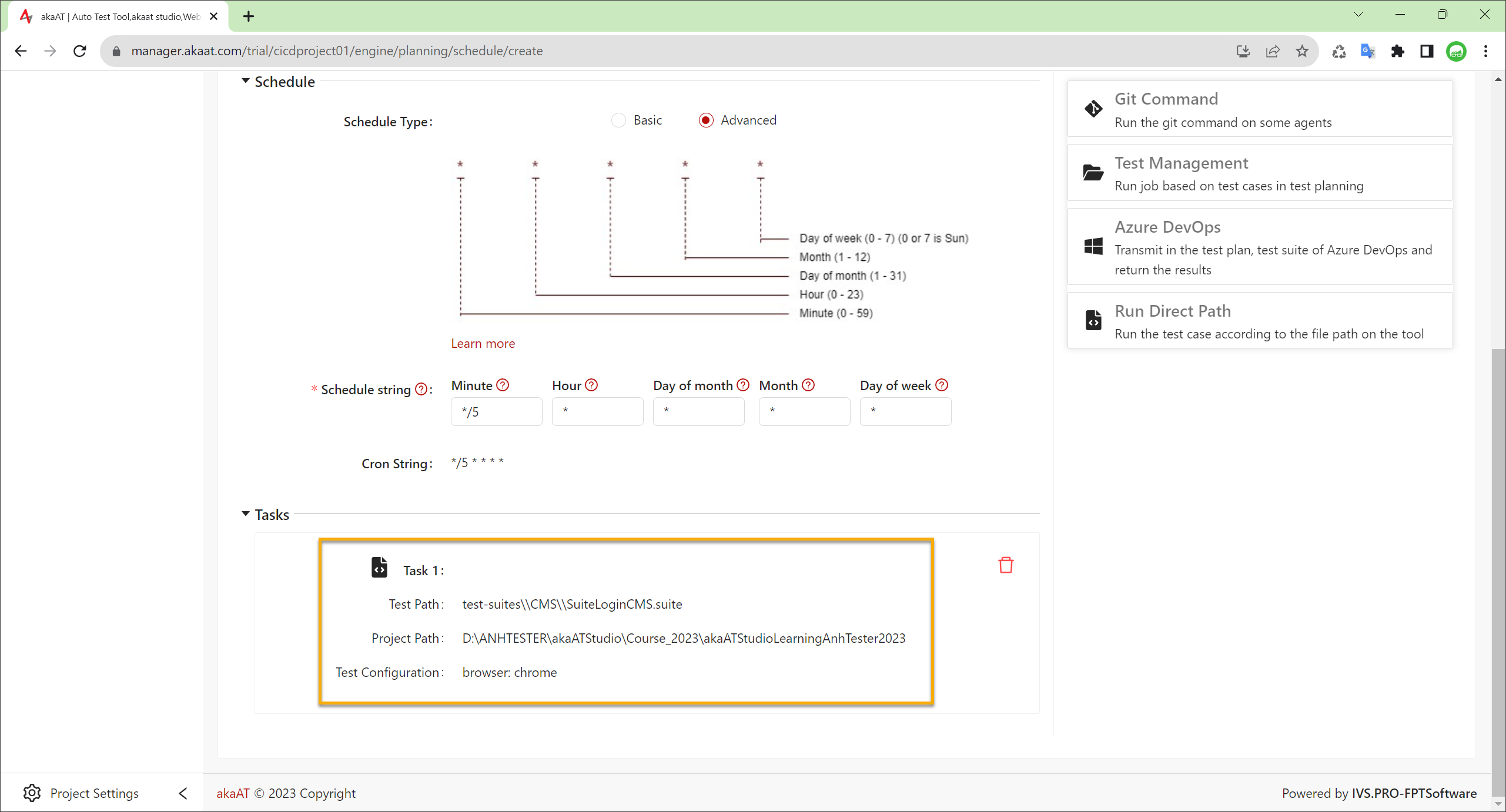This screenshot has height=812, width=1506.
Task: Open a new browser tab
Action: point(249,16)
